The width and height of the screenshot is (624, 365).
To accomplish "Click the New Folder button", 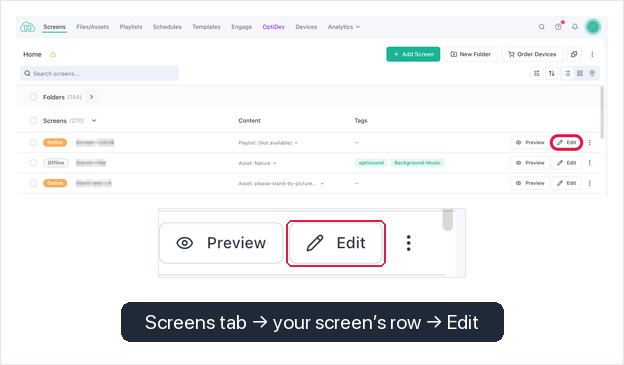I will [x=470, y=54].
